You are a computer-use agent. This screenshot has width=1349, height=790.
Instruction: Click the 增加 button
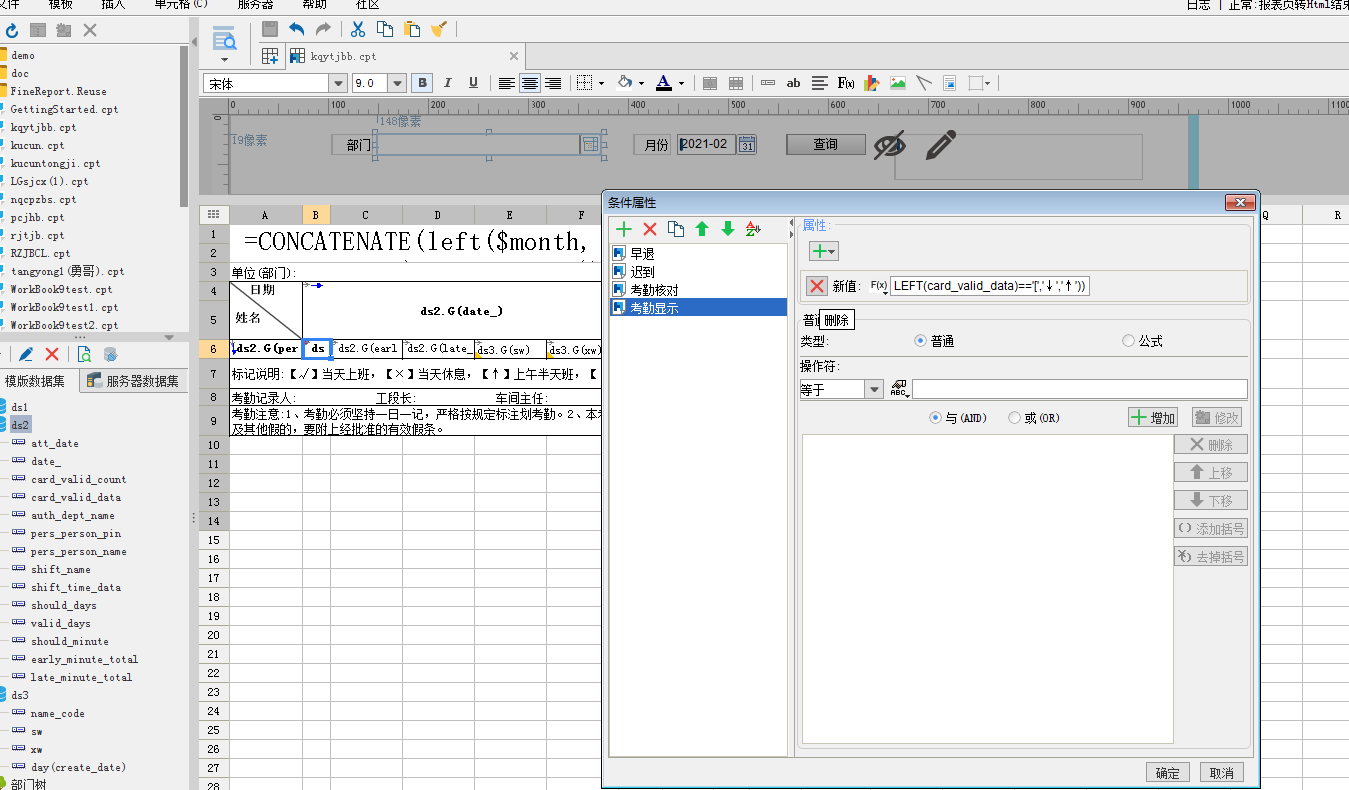pyautogui.click(x=1153, y=418)
